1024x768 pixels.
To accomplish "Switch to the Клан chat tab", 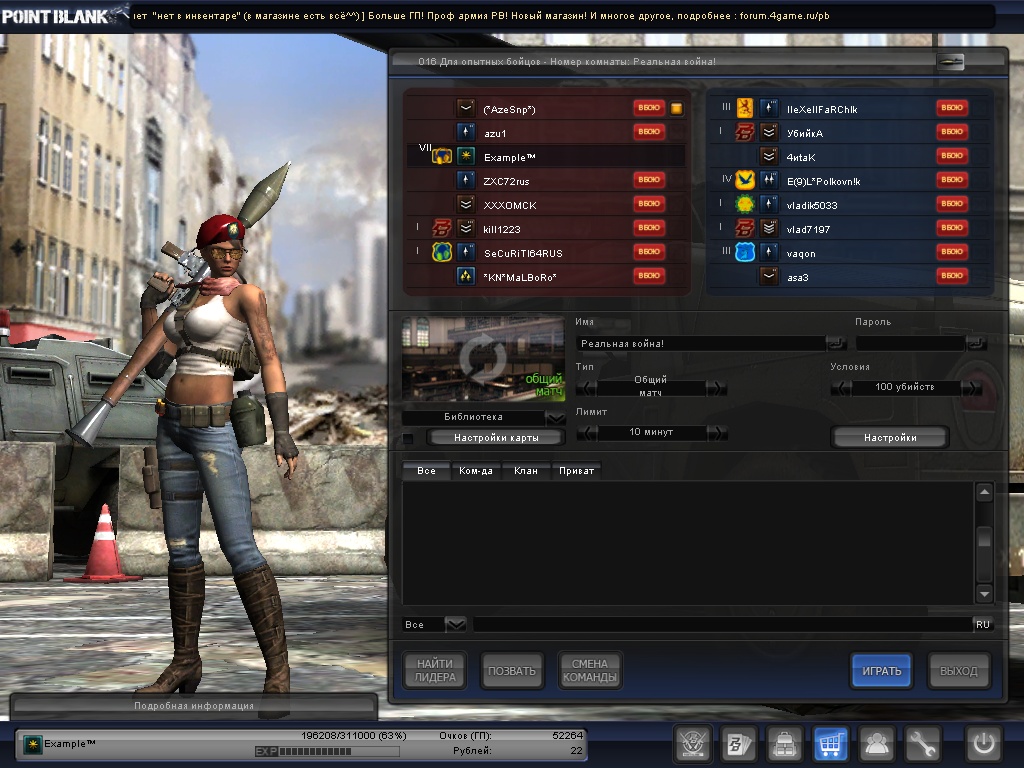I will 526,470.
